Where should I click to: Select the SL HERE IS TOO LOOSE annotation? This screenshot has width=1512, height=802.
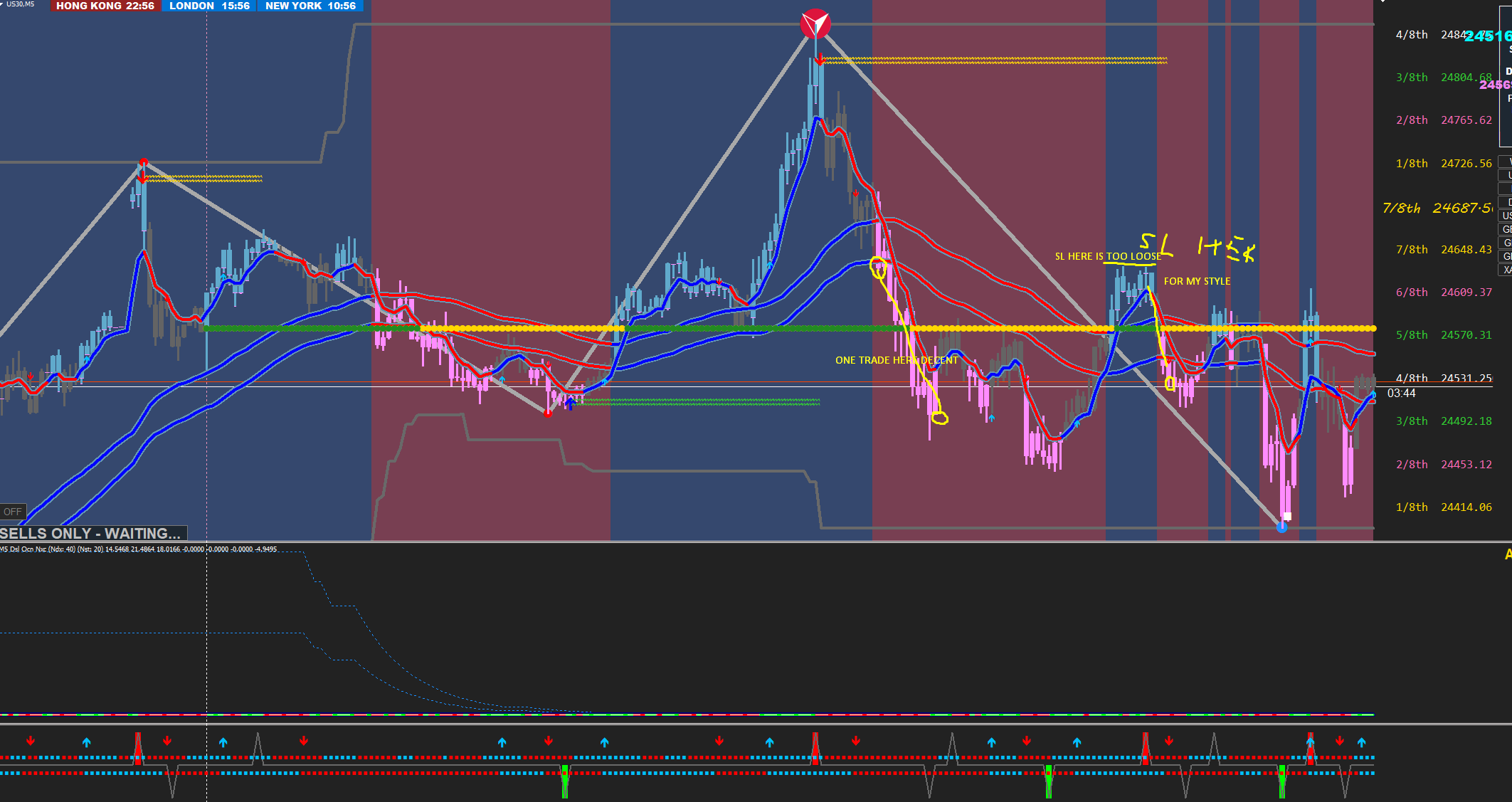click(x=1107, y=256)
